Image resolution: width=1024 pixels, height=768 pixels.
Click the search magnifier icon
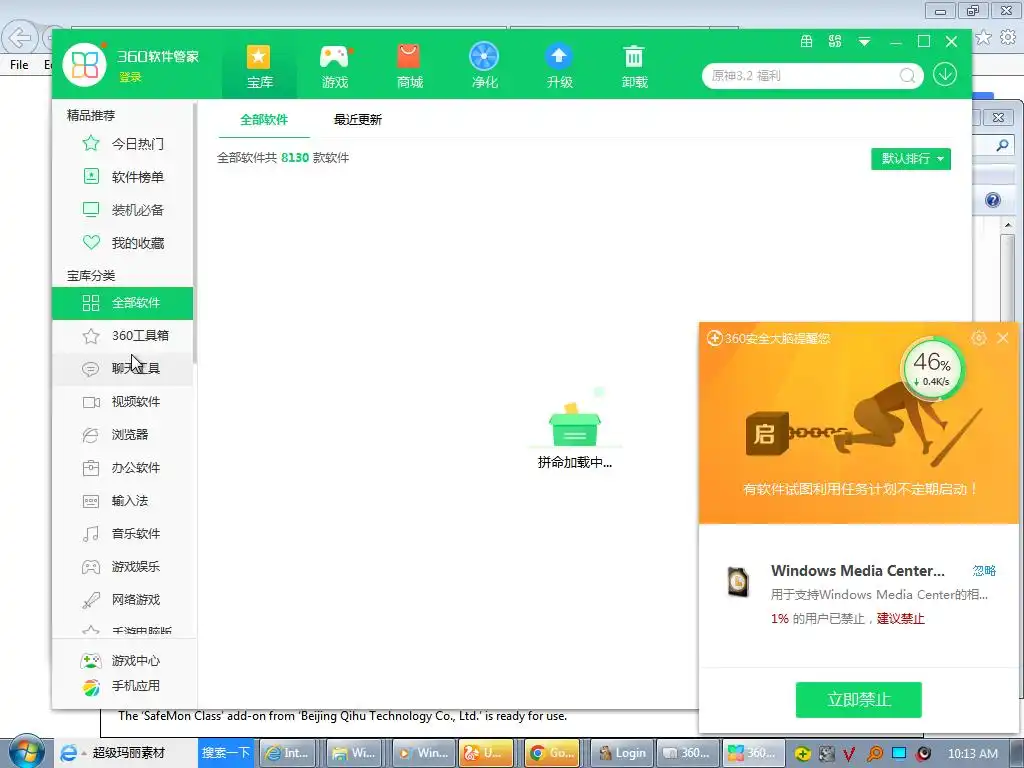point(907,76)
